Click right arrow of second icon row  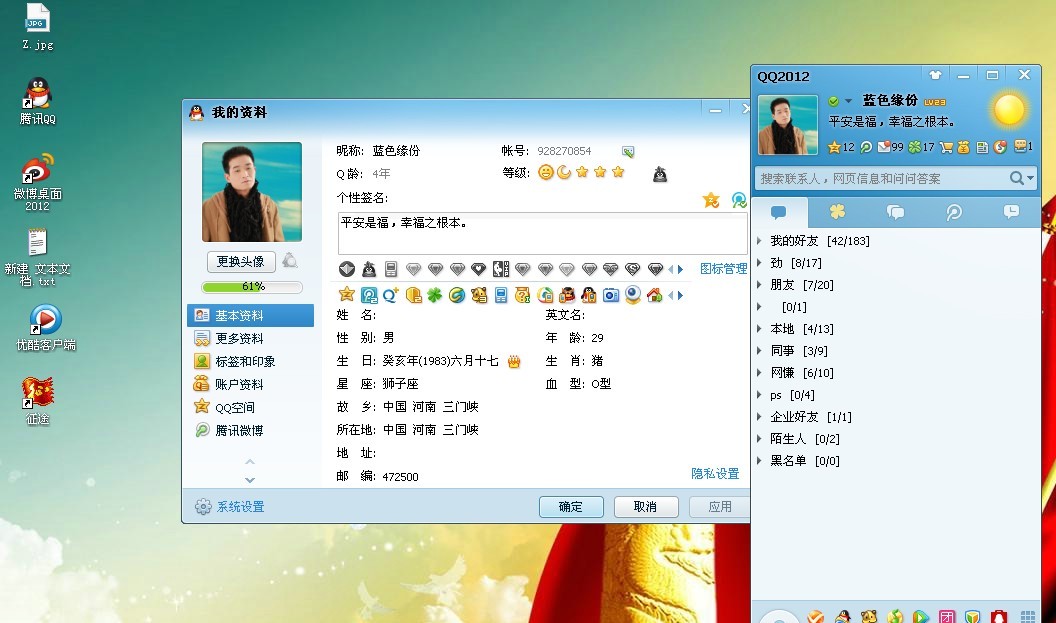[681, 295]
